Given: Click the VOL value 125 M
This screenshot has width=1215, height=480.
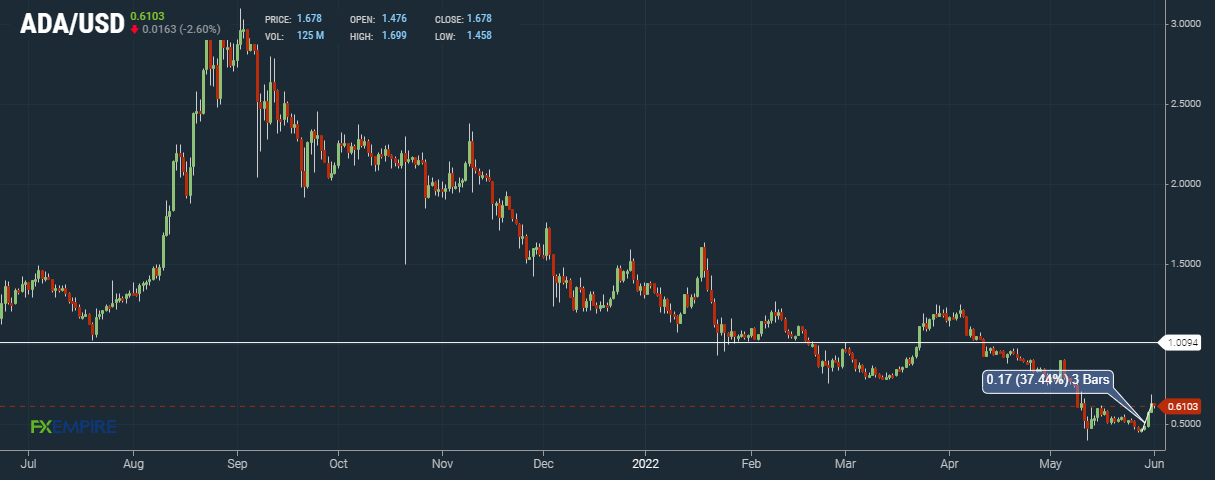Looking at the screenshot, I should point(311,36).
